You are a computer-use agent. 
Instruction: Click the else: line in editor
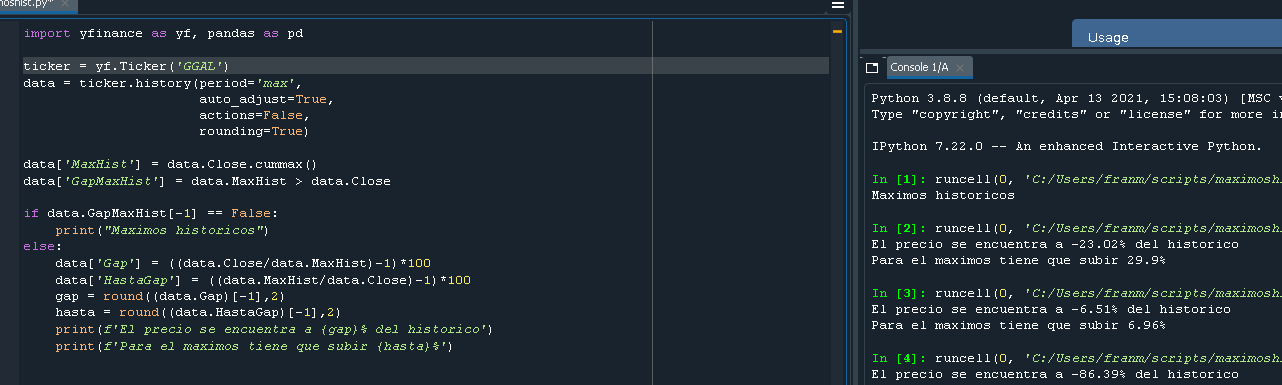click(43, 246)
